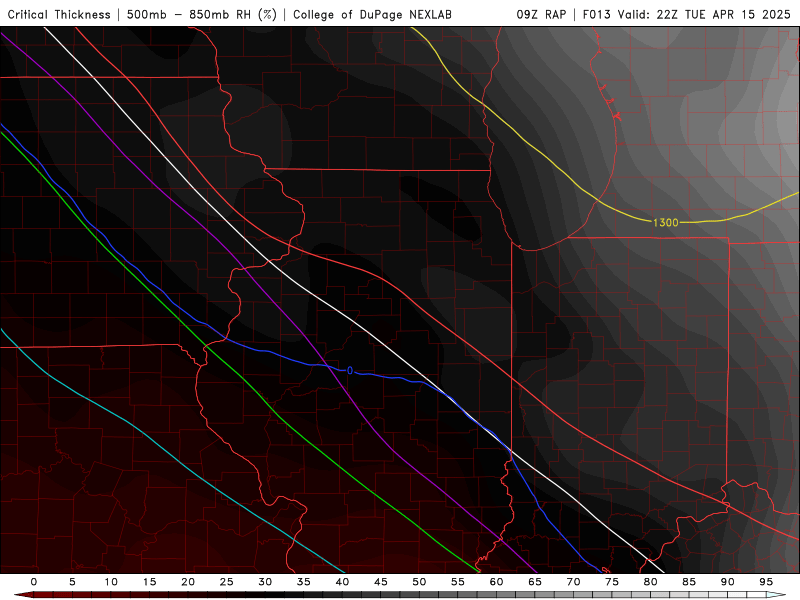Click the 1300 label on yellow contour
Image resolution: width=800 pixels, height=600 pixels.
tap(665, 222)
